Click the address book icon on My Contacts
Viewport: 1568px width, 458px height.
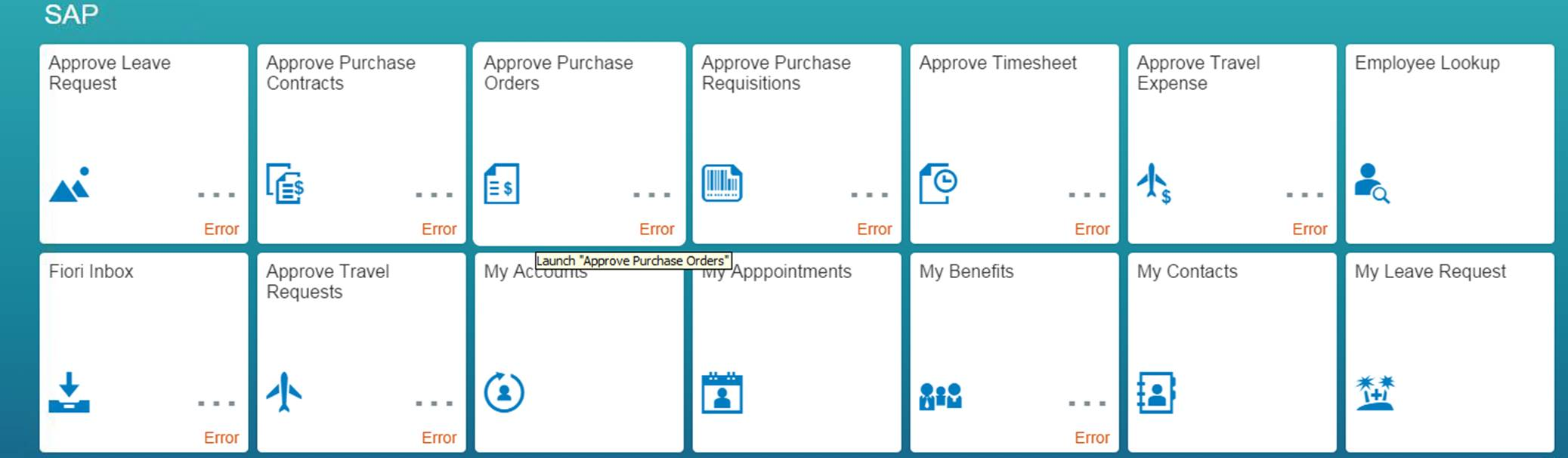coord(1156,392)
